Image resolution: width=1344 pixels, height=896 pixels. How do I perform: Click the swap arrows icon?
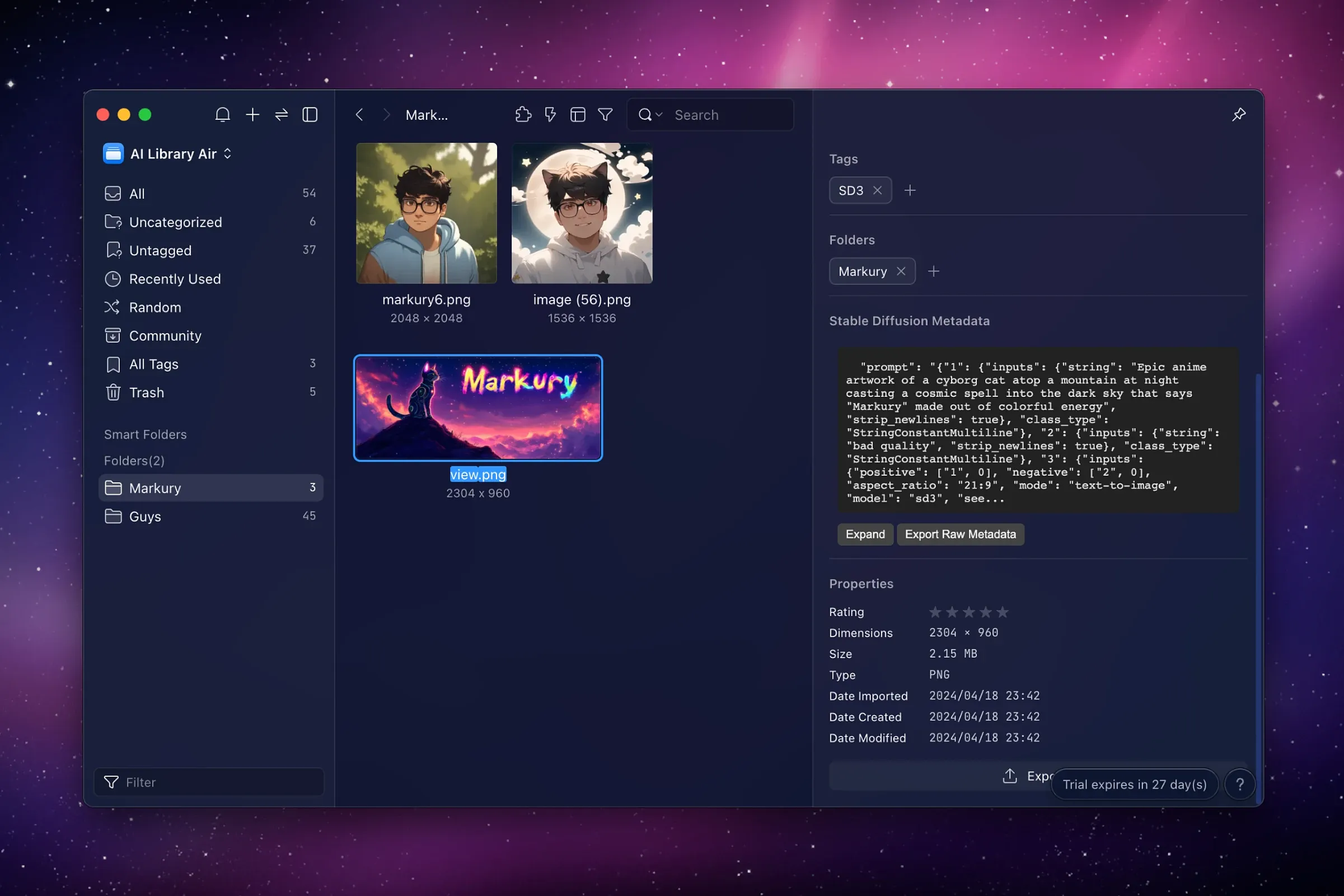point(281,115)
